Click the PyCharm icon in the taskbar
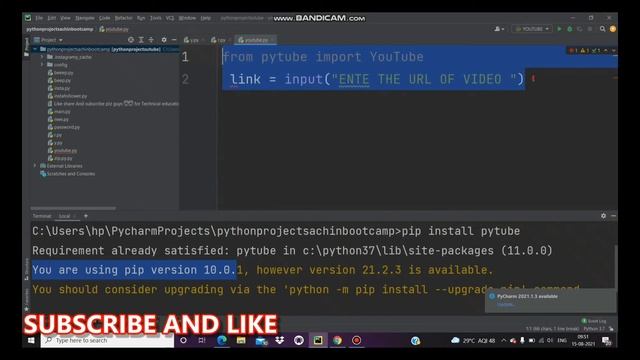The height and width of the screenshot is (360, 640). click(318, 340)
